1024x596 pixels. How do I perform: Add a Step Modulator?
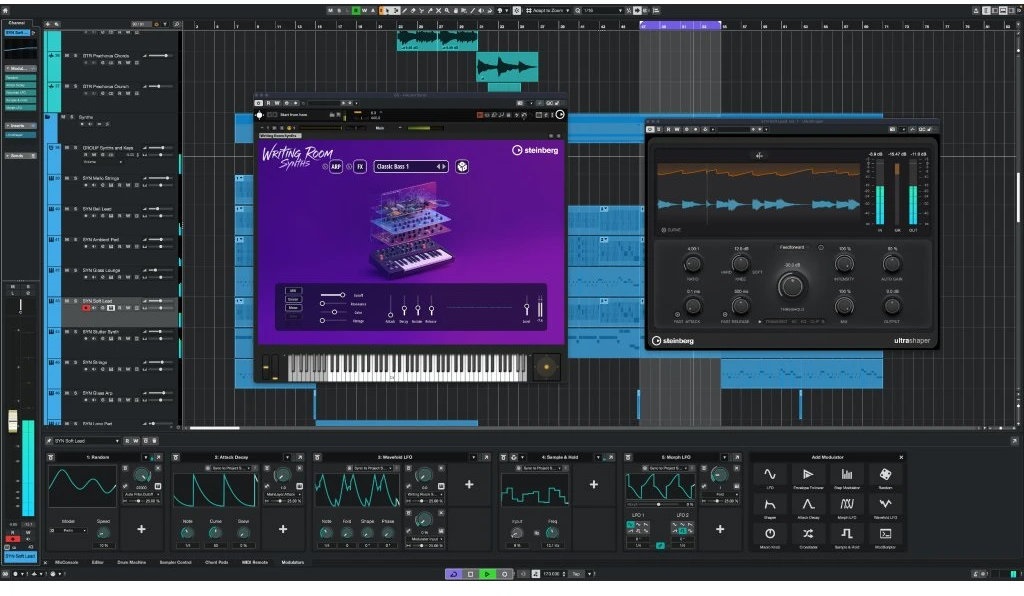point(847,475)
